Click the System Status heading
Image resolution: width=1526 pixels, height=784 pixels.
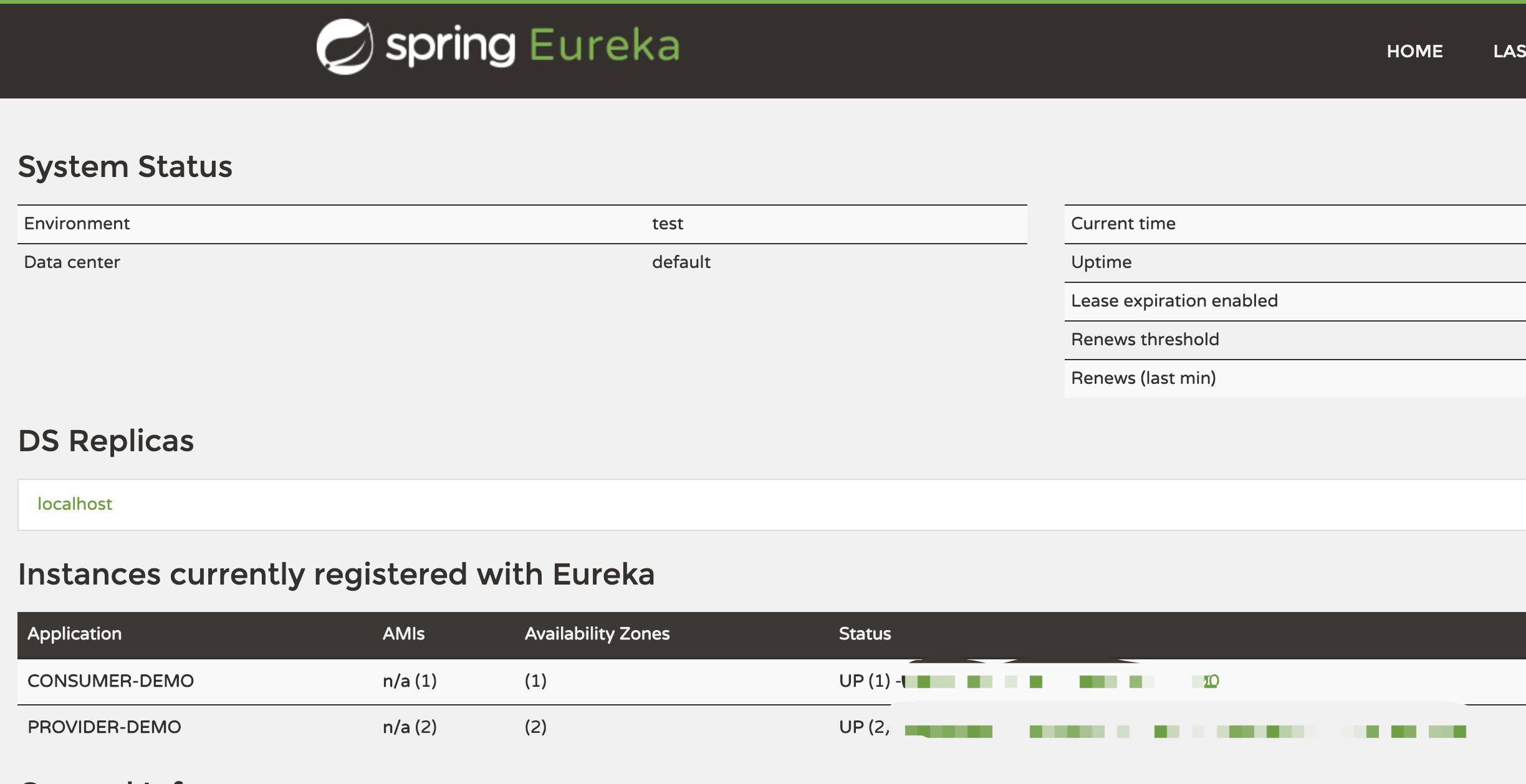pyautogui.click(x=125, y=166)
